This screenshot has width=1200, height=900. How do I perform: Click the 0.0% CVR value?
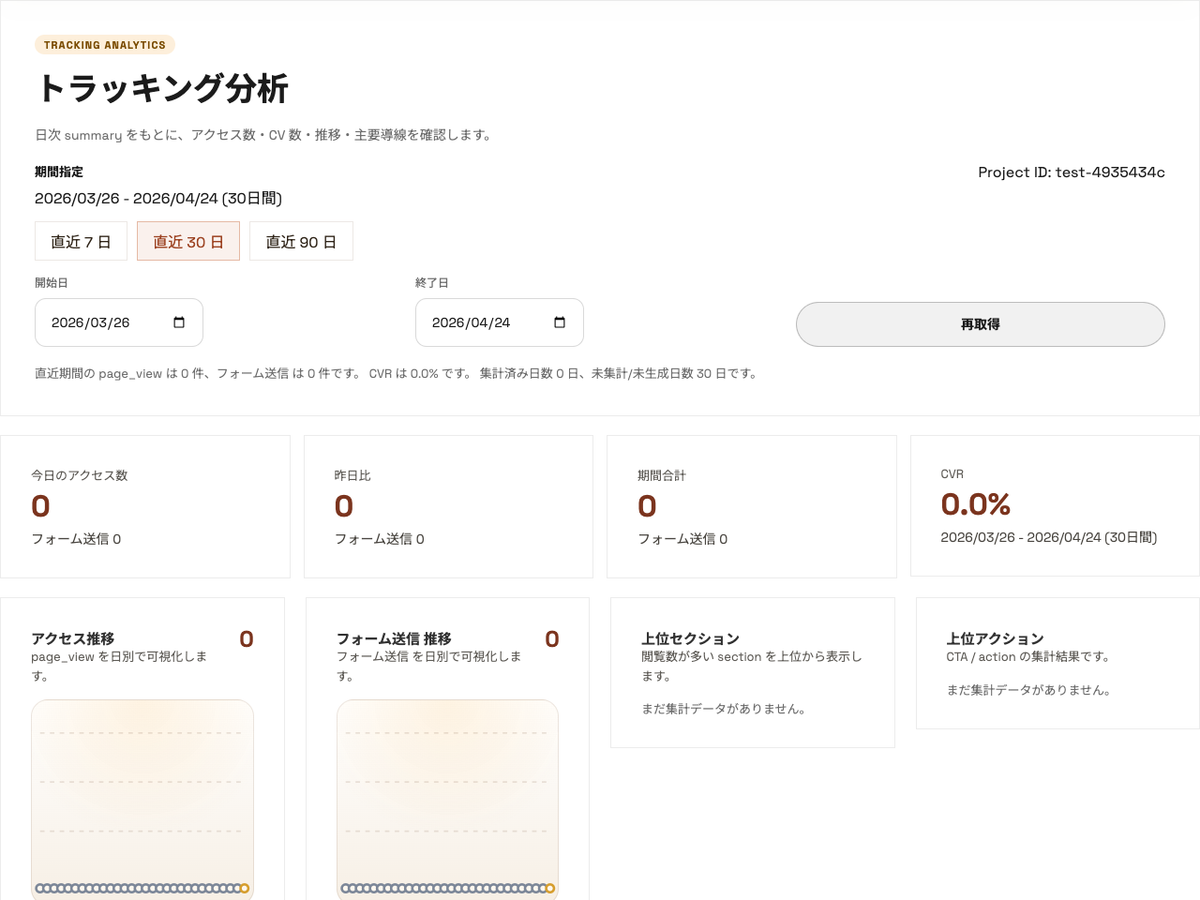tap(976, 504)
